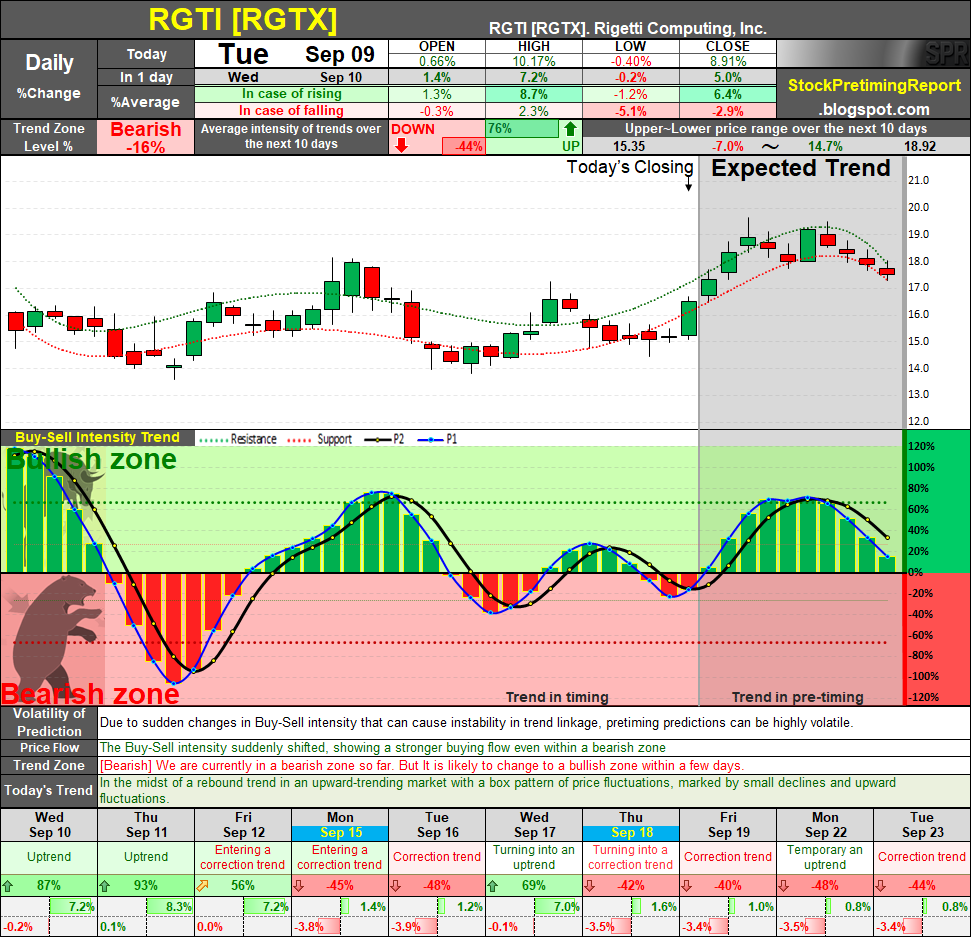Click the red down arrow under Fri Sep 19
This screenshot has height=937, width=971.
pyautogui.click(x=687, y=886)
